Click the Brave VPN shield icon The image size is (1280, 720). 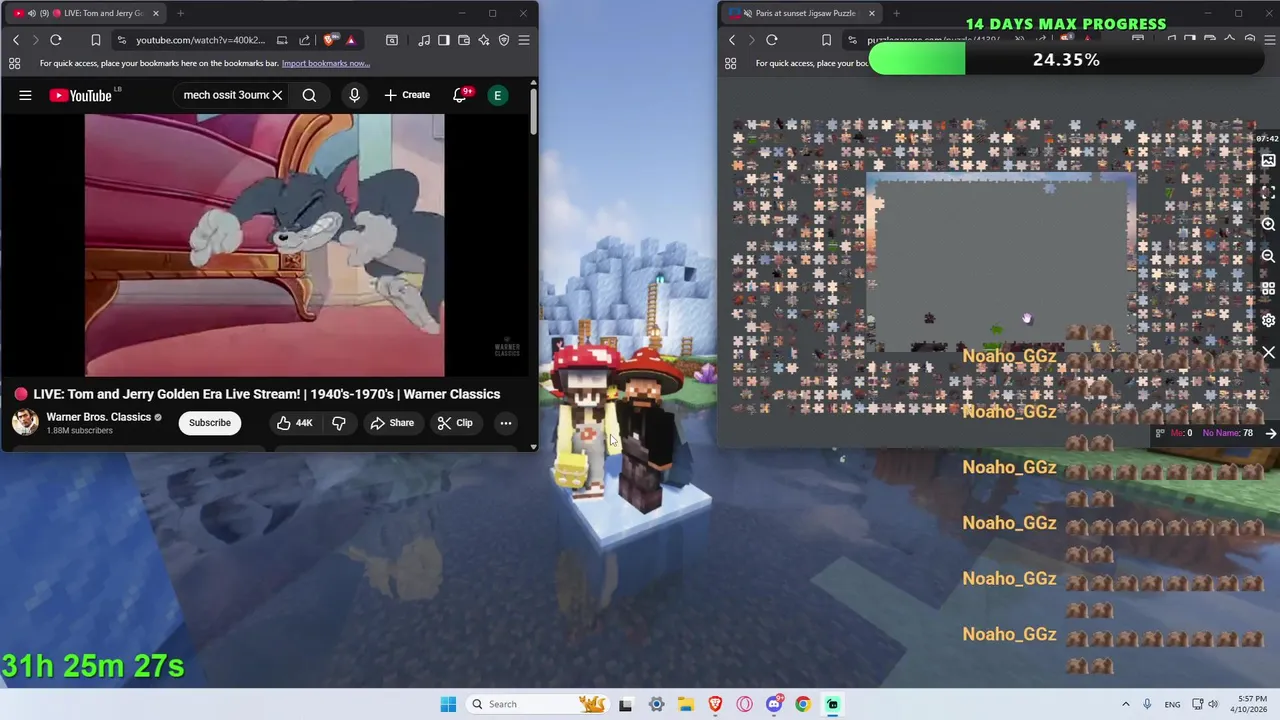(x=504, y=40)
